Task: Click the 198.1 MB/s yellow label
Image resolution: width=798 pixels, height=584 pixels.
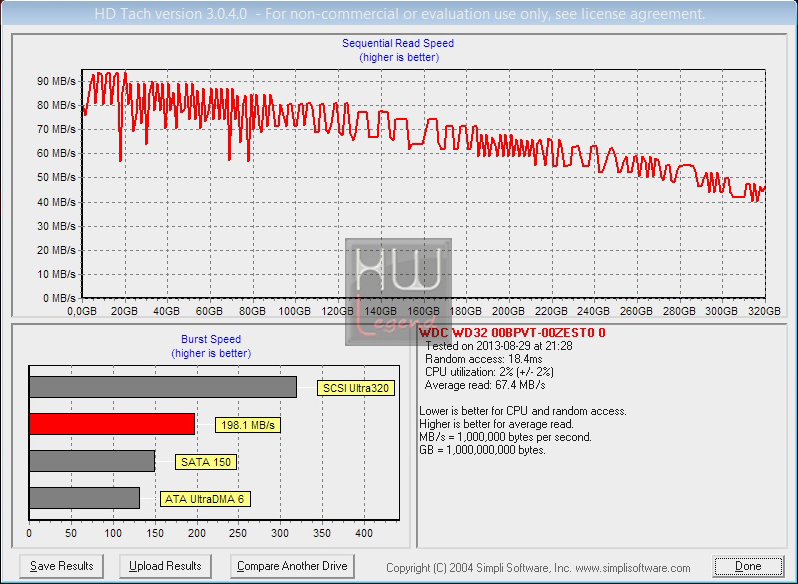Action: (x=248, y=425)
